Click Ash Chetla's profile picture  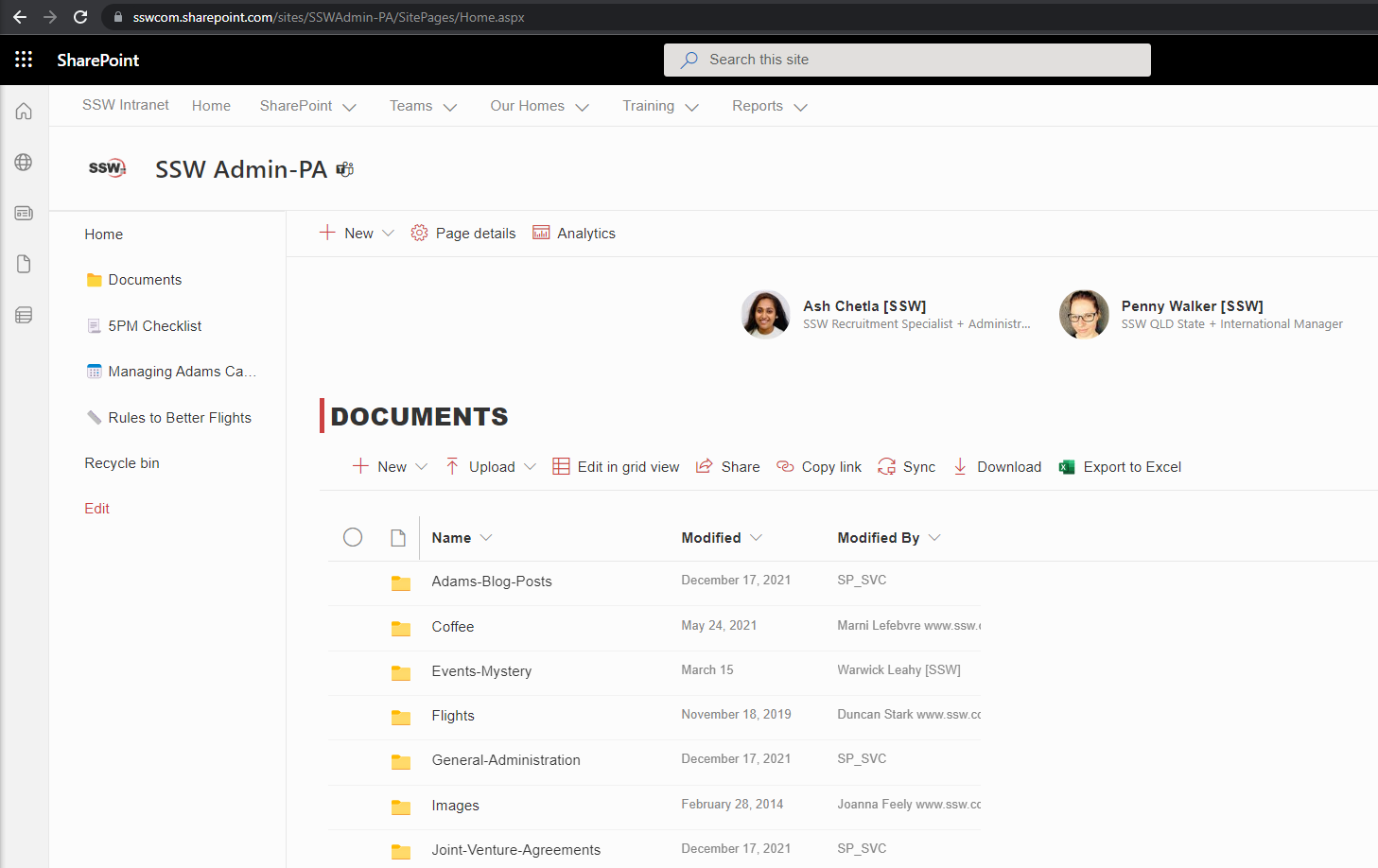(765, 314)
